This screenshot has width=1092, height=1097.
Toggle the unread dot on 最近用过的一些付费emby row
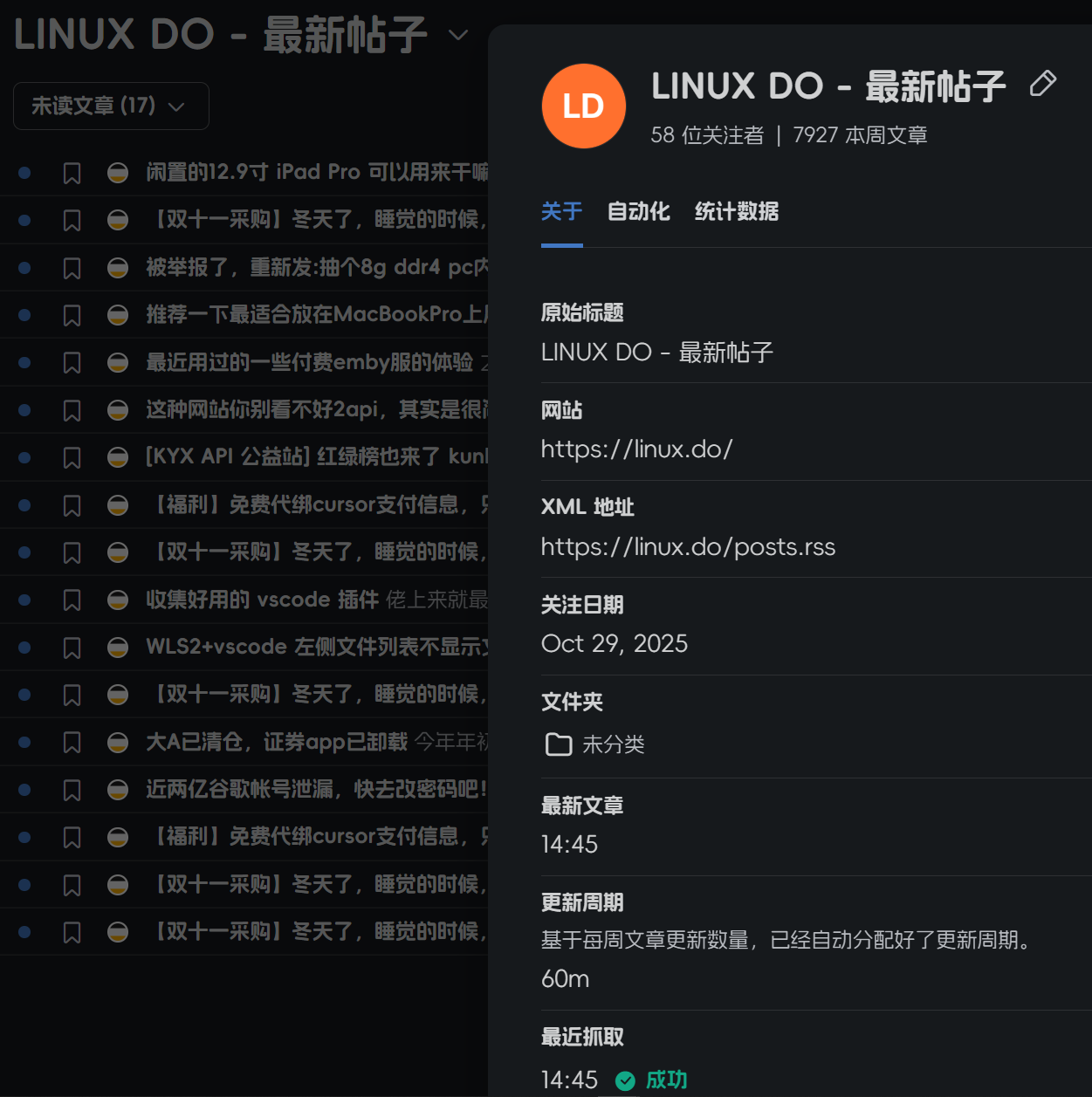(x=24, y=363)
